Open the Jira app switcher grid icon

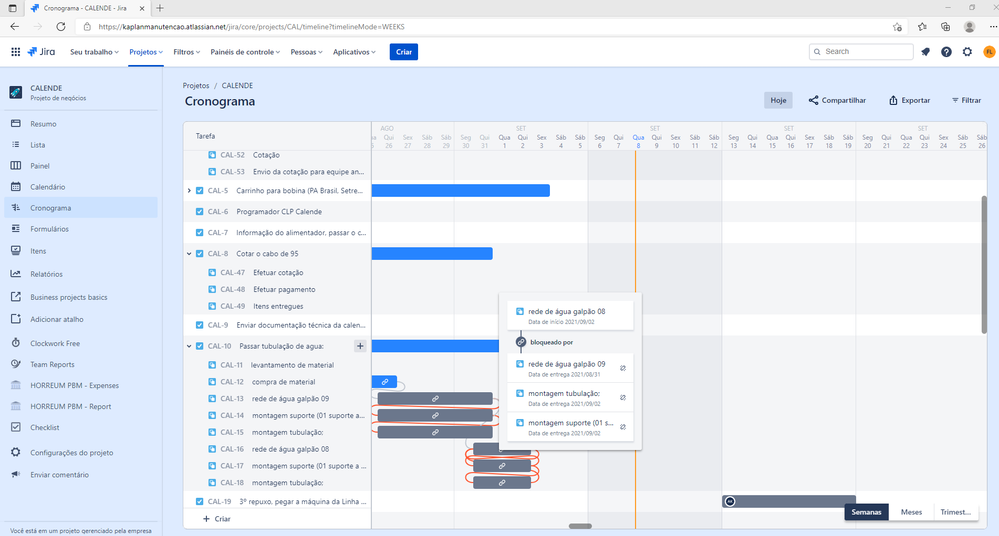pos(15,52)
